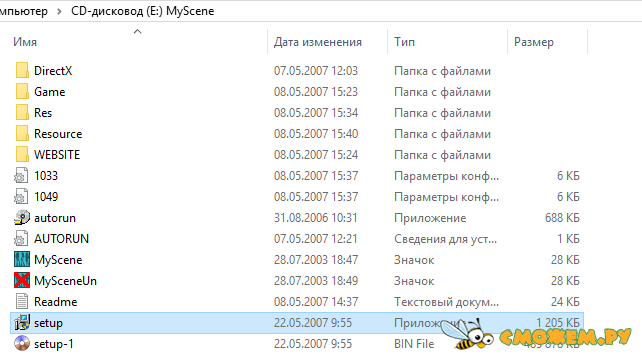Click date 07.05.2007 12:03 in DirectX row
Screen dimensions: 642x361
pyautogui.click(x=316, y=71)
